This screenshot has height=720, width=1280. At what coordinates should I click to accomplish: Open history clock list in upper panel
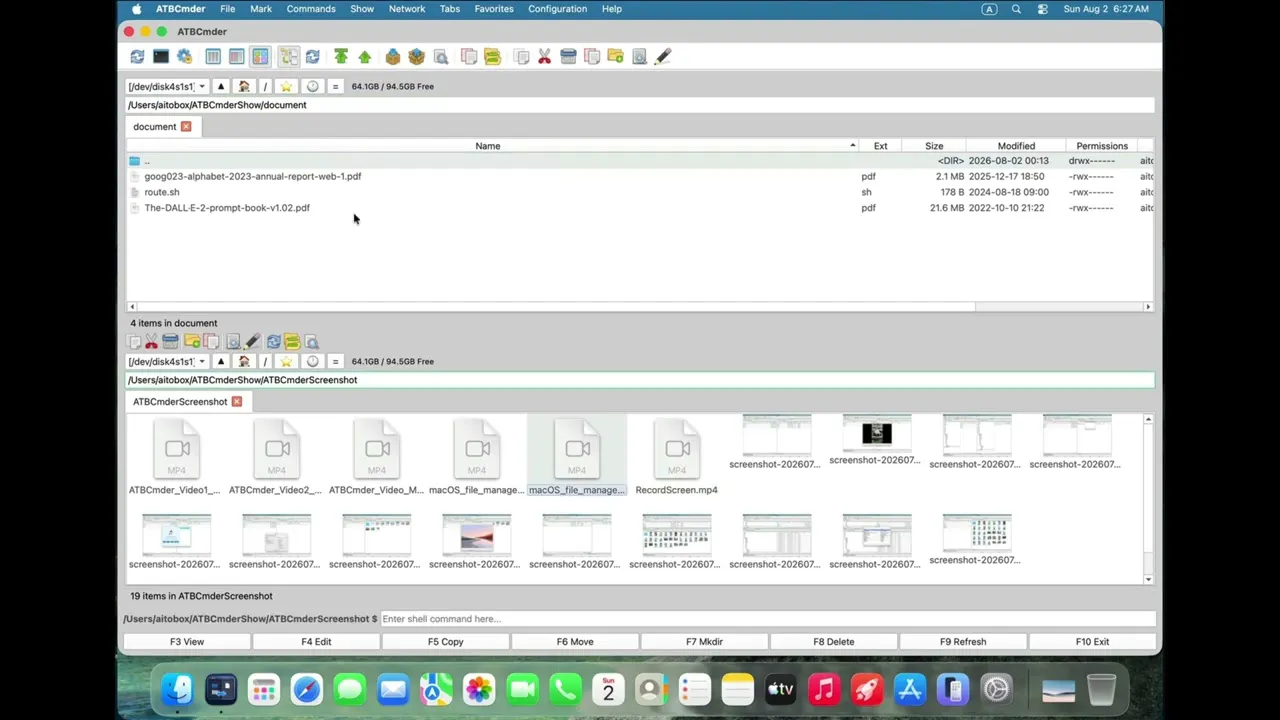pyautogui.click(x=312, y=86)
